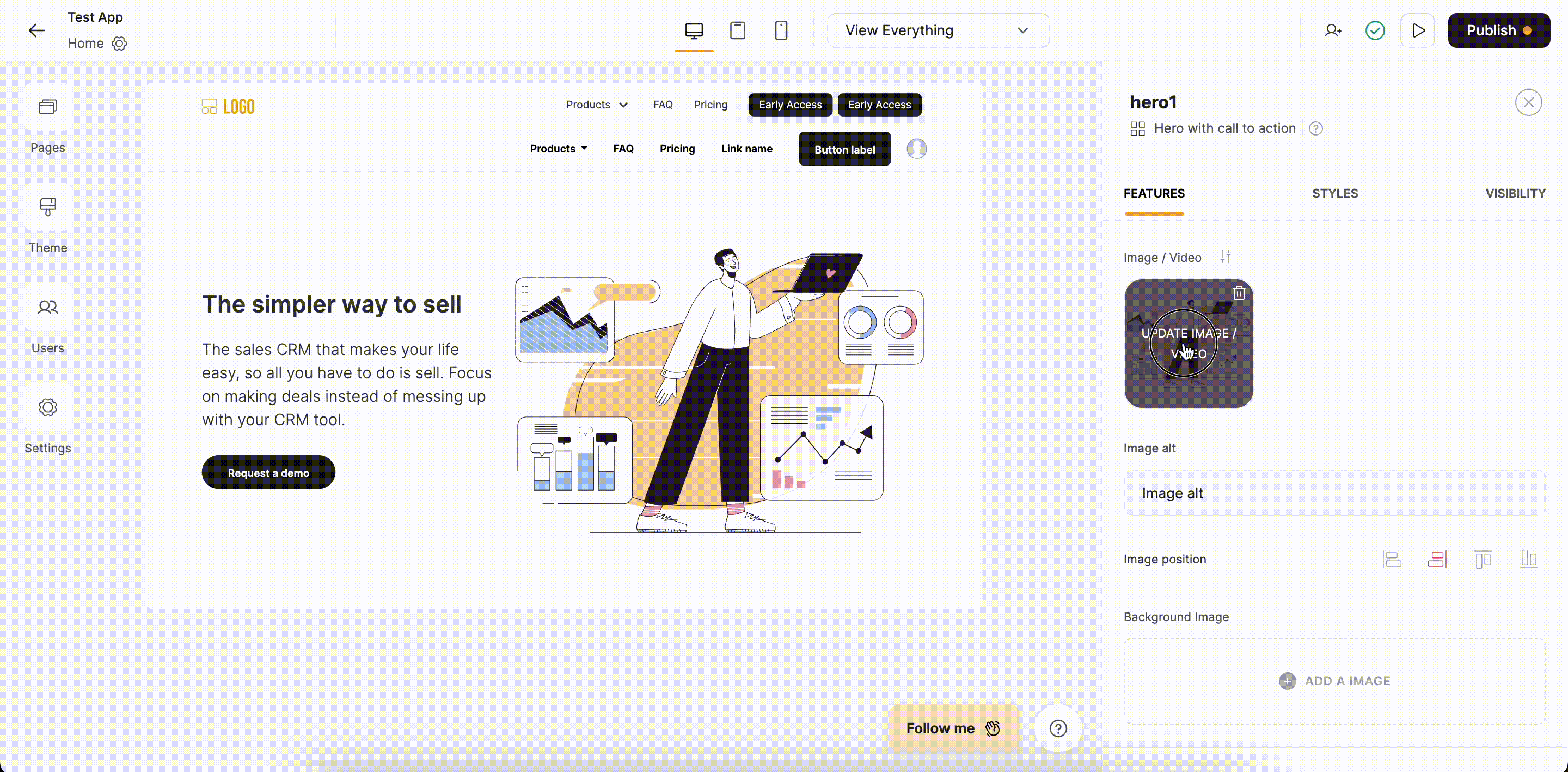Open the Pages panel icon

pyautogui.click(x=47, y=107)
